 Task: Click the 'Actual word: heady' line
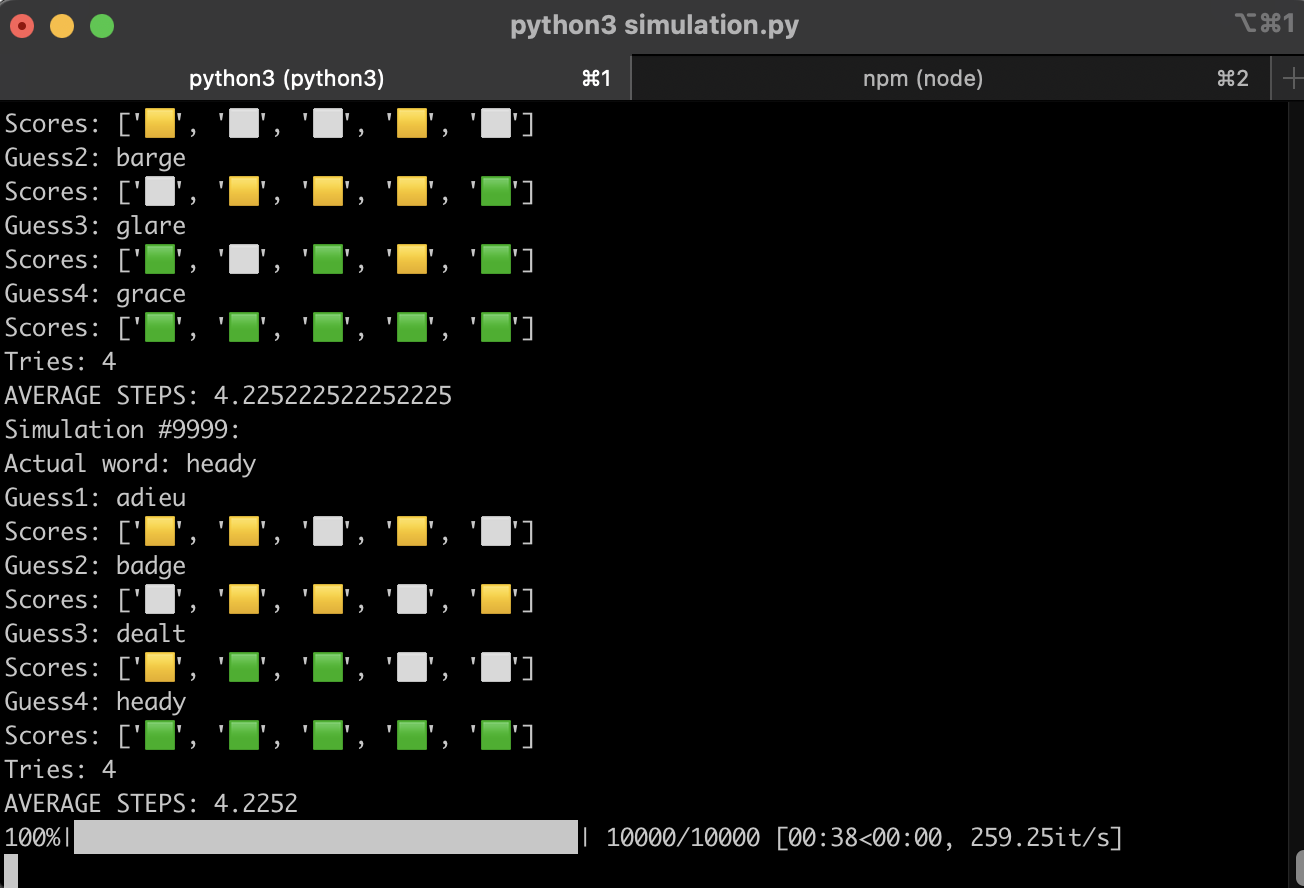point(130,464)
